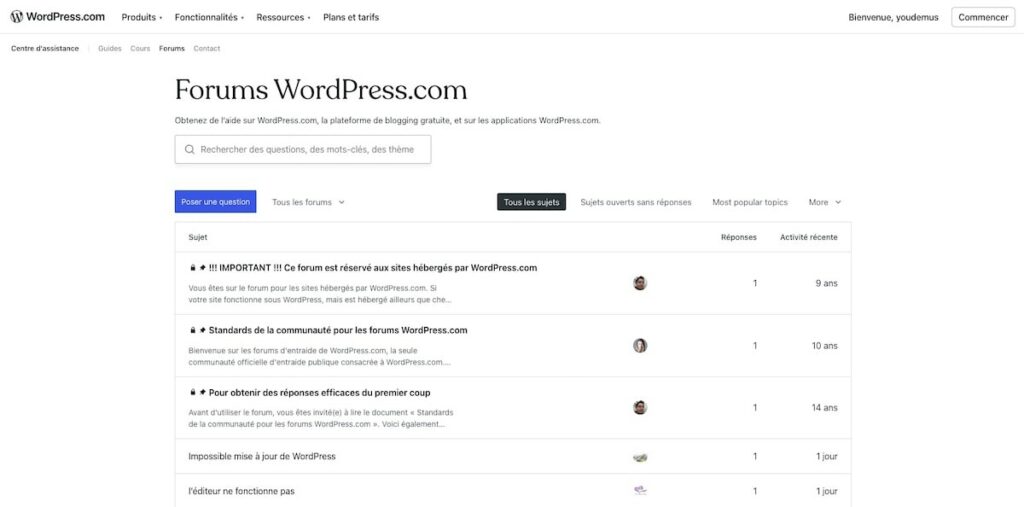Click Poser une question button
The width and height of the screenshot is (1024, 507).
[216, 202]
